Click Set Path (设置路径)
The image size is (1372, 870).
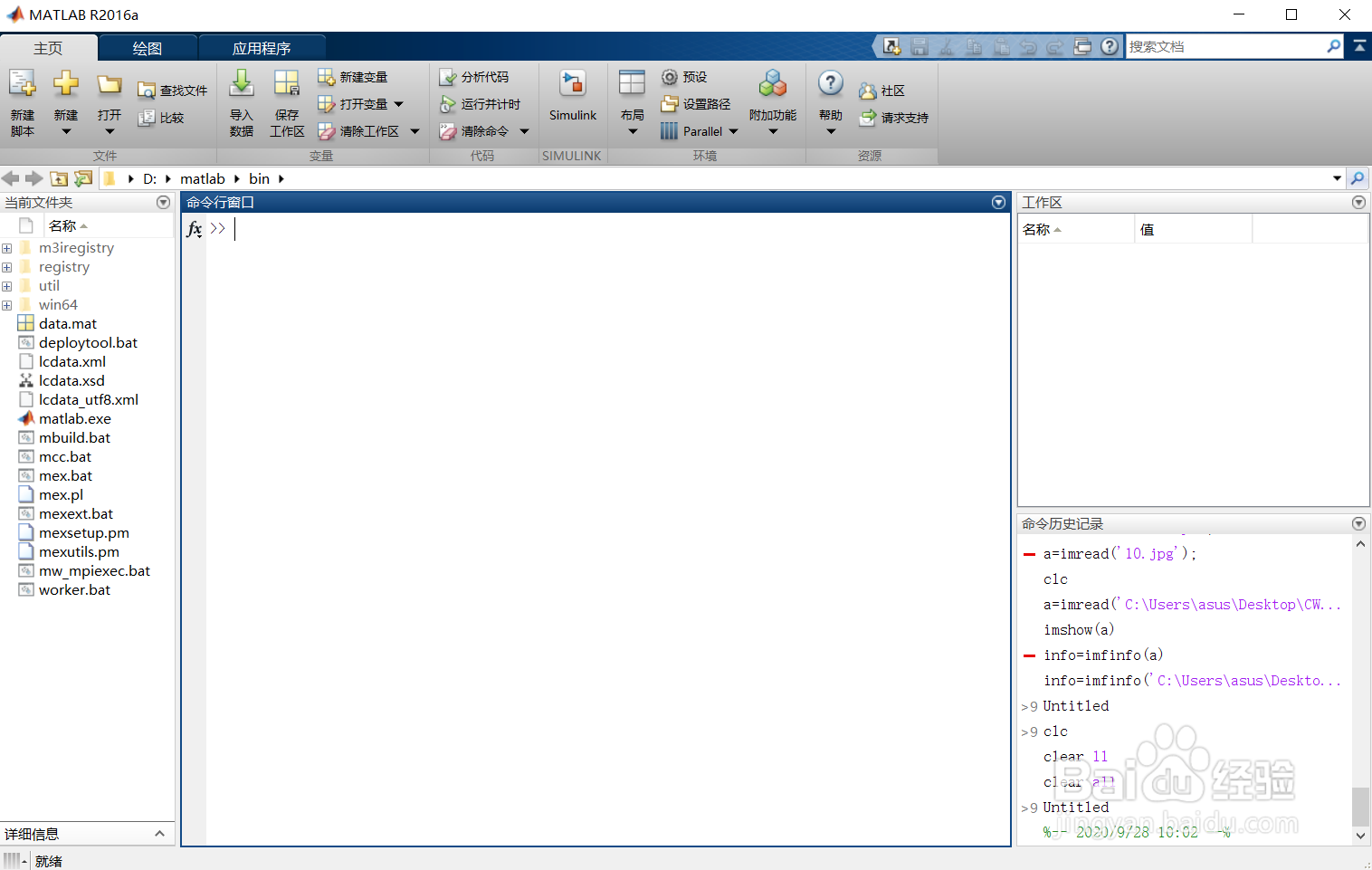coord(695,104)
